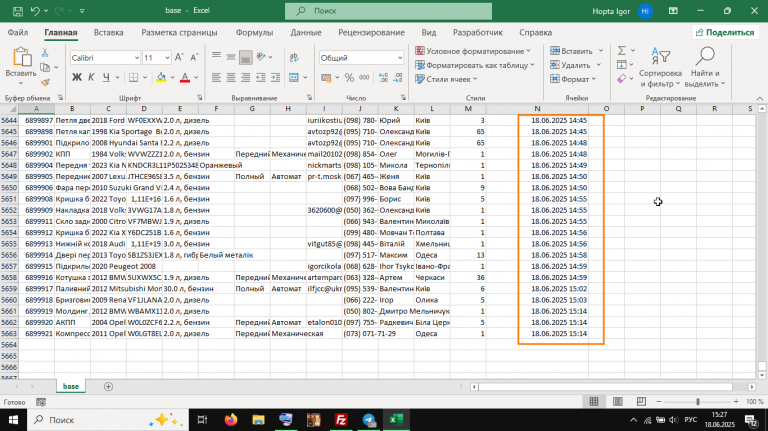Center text horizontally
The height and width of the screenshot is (431, 768).
click(x=231, y=77)
